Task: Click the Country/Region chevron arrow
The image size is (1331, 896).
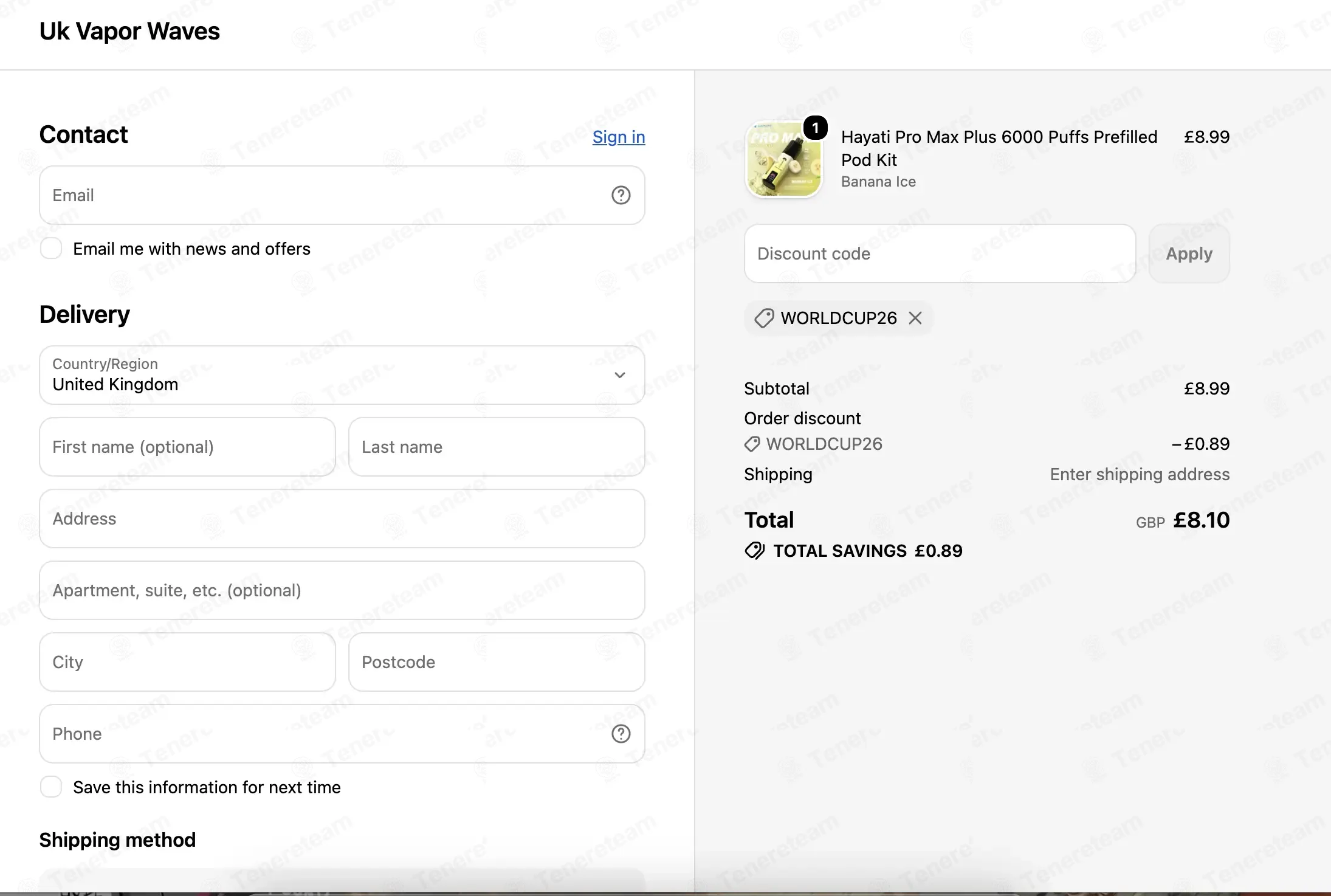Action: [x=619, y=375]
